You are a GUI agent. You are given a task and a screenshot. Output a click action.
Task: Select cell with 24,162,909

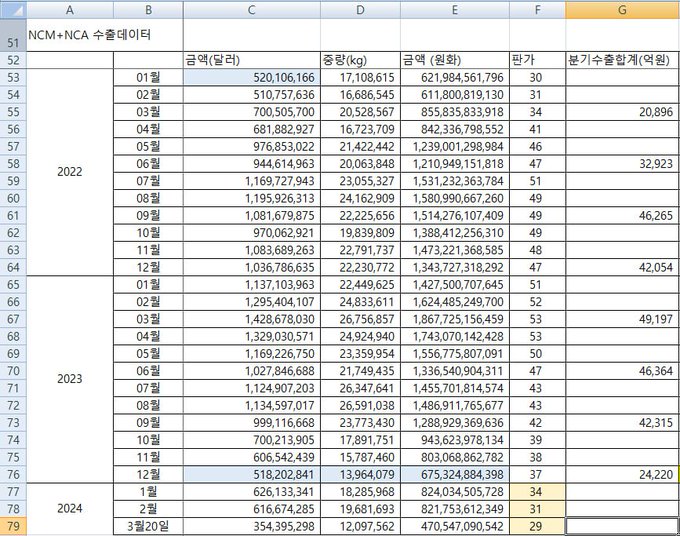pos(360,198)
